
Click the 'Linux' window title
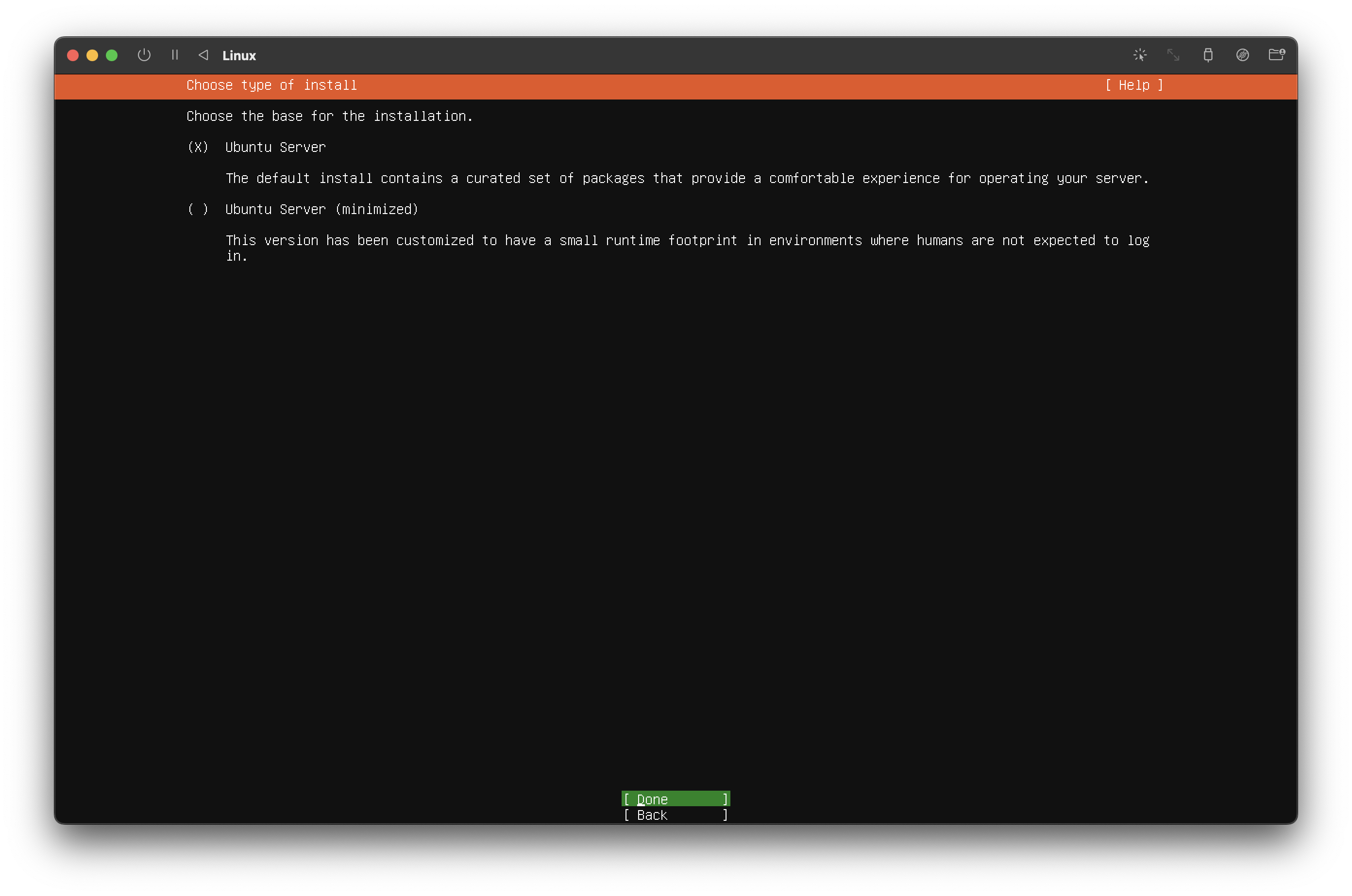tap(239, 55)
